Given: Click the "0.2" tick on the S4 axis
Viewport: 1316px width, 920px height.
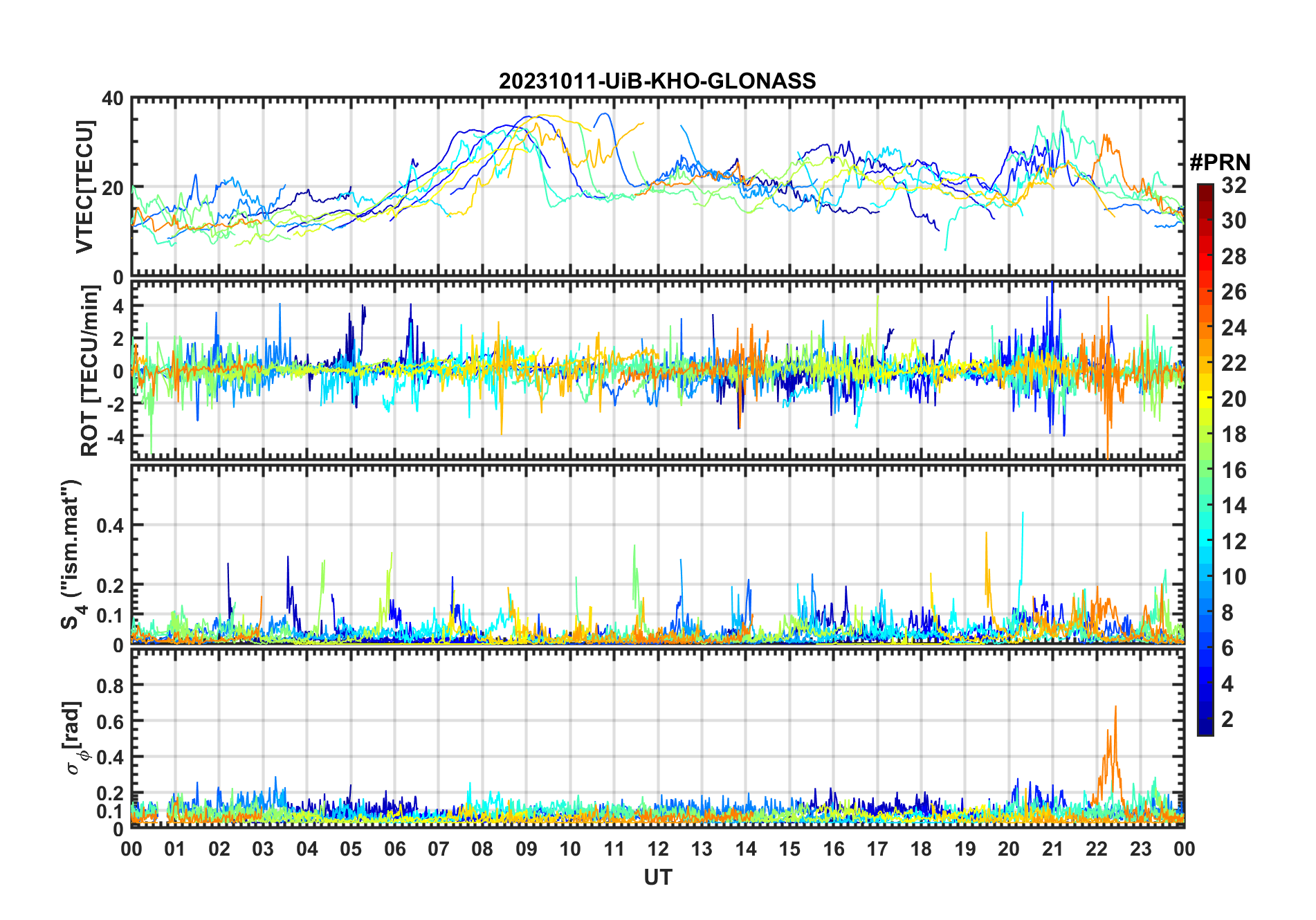Looking at the screenshot, I should tap(110, 585).
